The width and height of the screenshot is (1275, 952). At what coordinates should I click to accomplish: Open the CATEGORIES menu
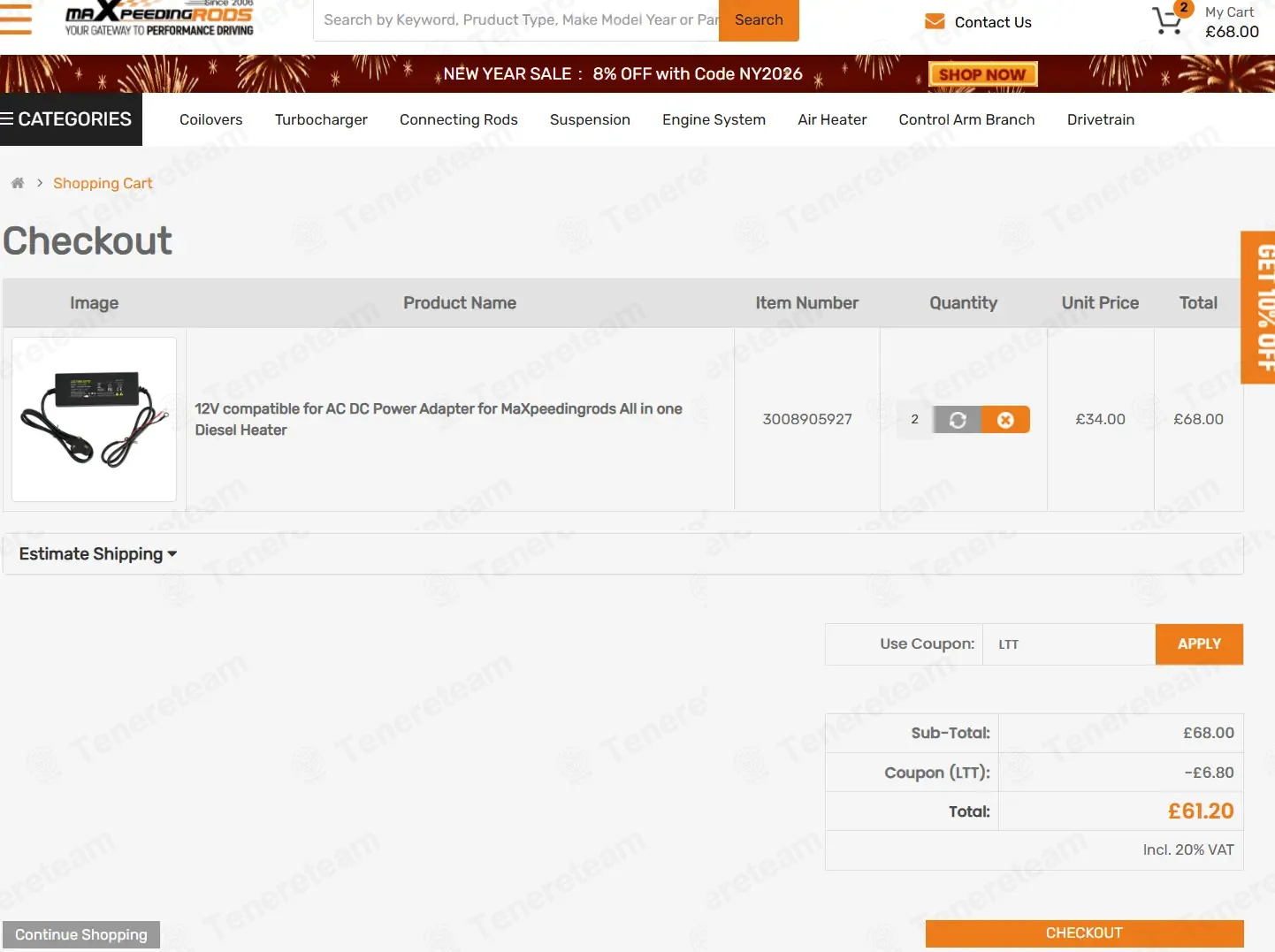click(71, 119)
